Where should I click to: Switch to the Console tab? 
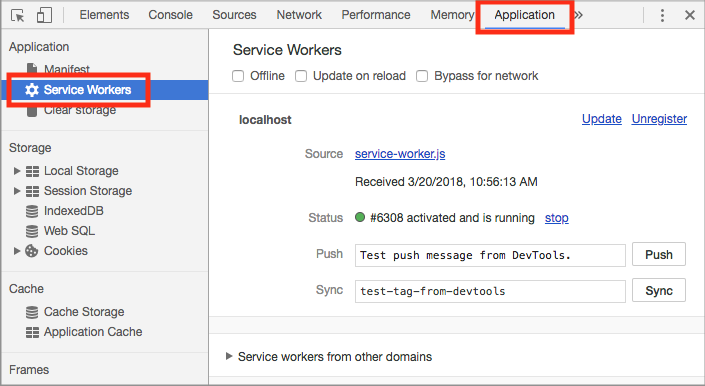click(170, 15)
